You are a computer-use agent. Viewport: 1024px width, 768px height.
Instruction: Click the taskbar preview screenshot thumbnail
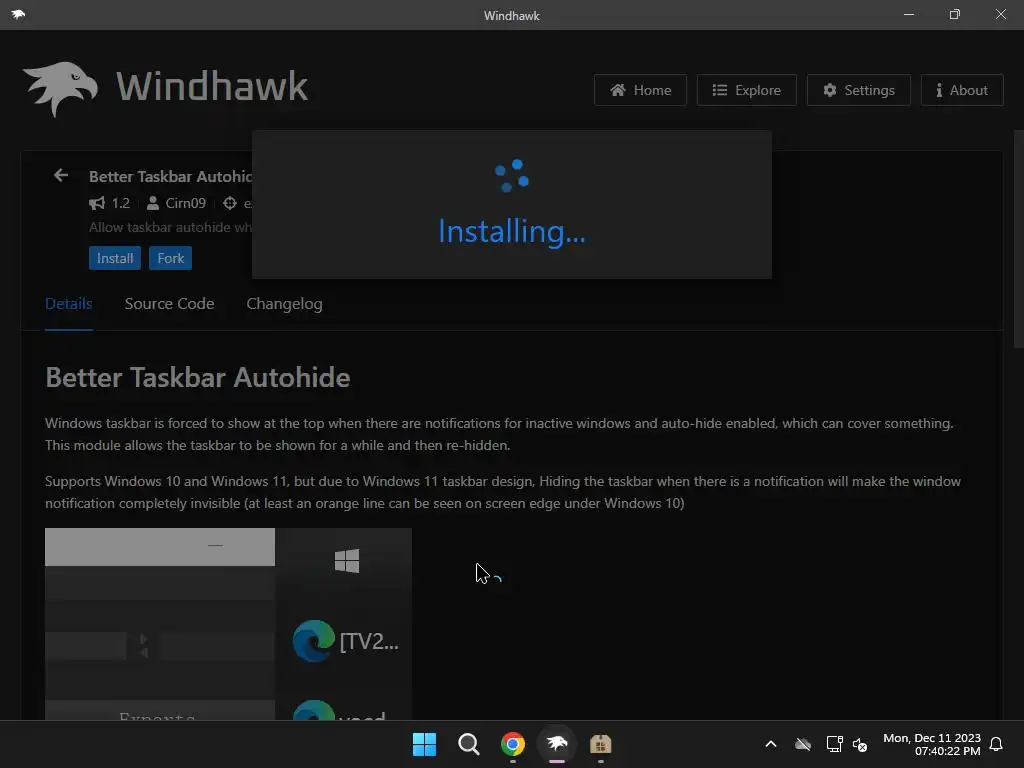pyautogui.click(x=229, y=624)
